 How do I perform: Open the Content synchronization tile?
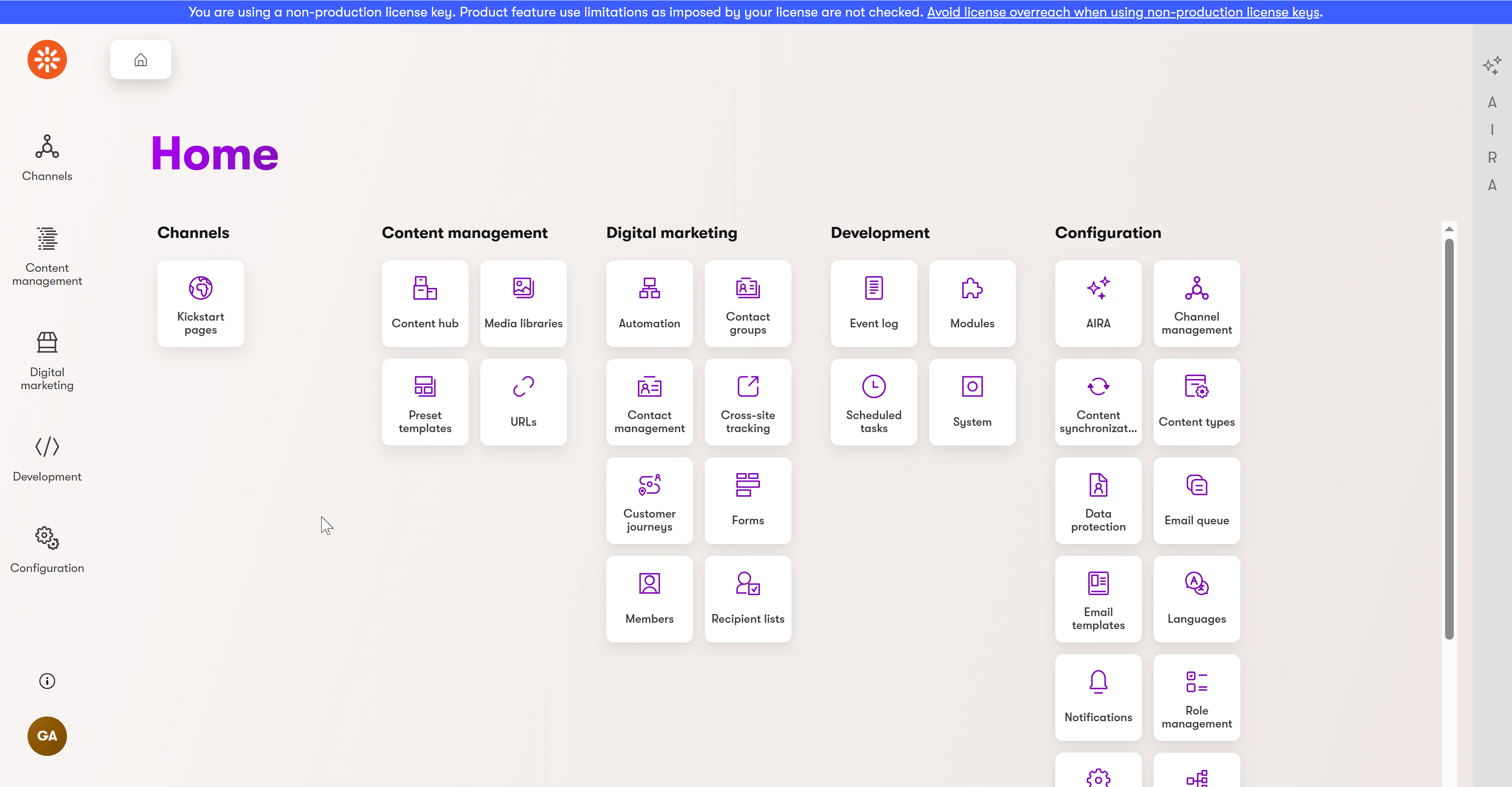pyautogui.click(x=1098, y=402)
